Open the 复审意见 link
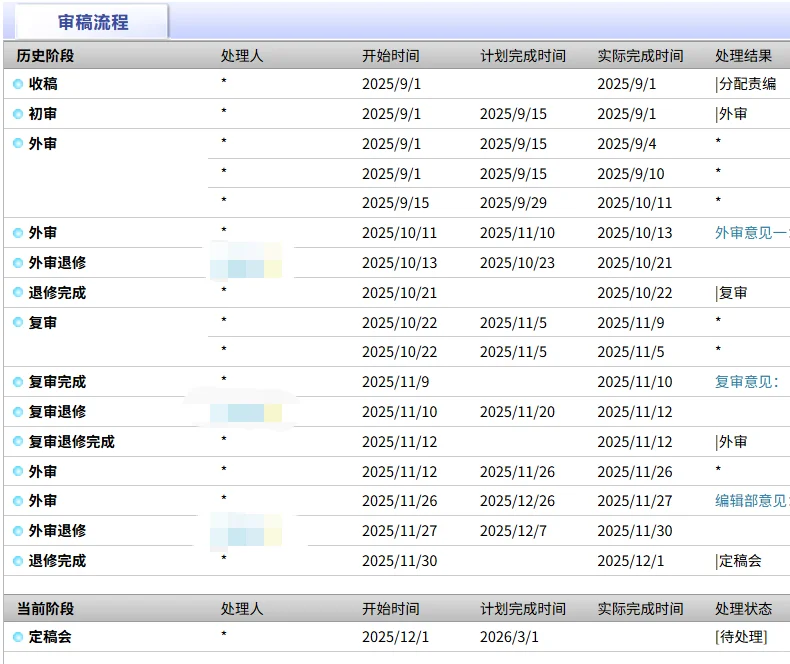This screenshot has height=664, width=790. (747, 382)
